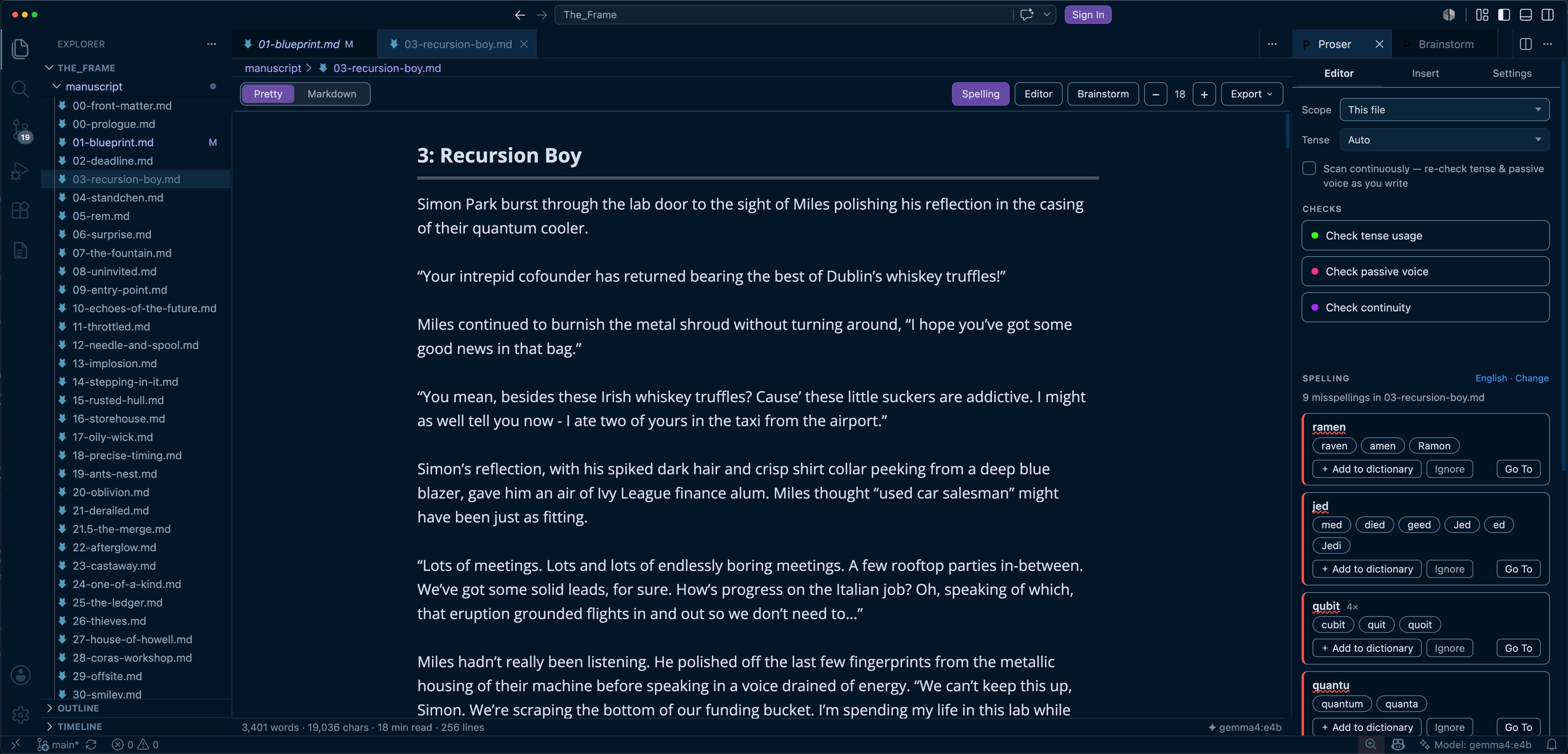Click the main branch indicator in status bar
This screenshot has width=1568, height=754.
pos(59,744)
